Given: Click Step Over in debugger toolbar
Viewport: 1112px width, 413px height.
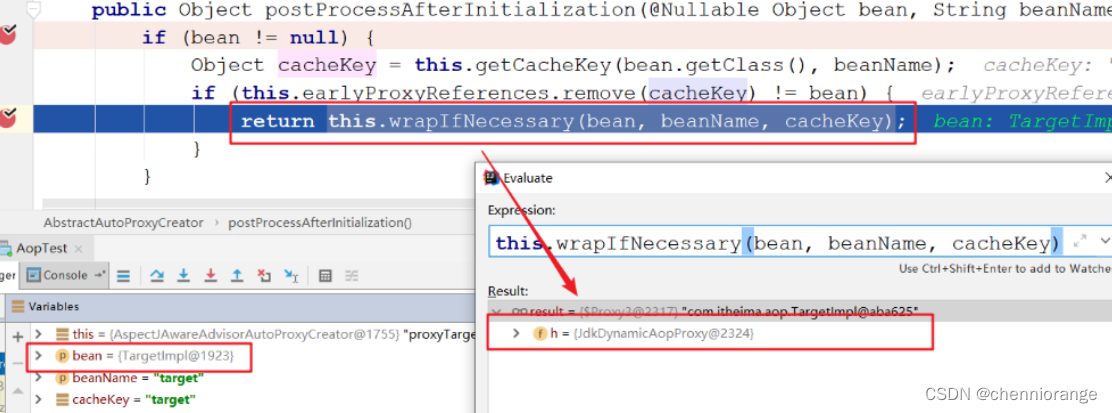Looking at the screenshot, I should (x=157, y=276).
